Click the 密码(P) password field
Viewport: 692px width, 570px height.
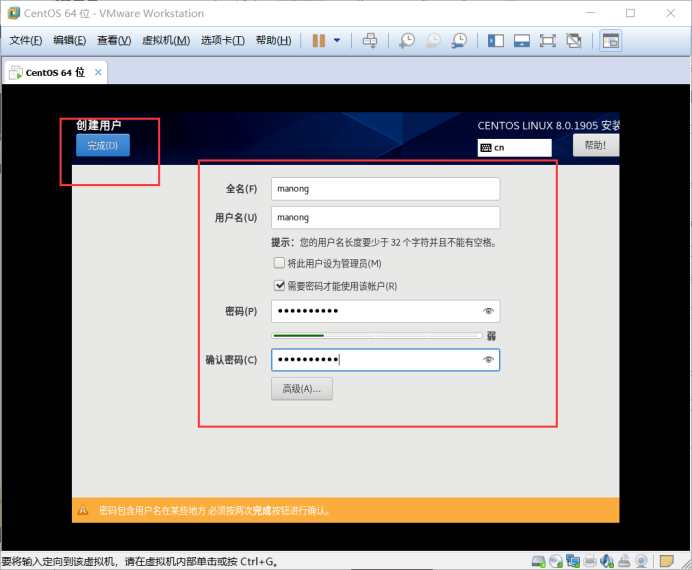click(x=385, y=311)
